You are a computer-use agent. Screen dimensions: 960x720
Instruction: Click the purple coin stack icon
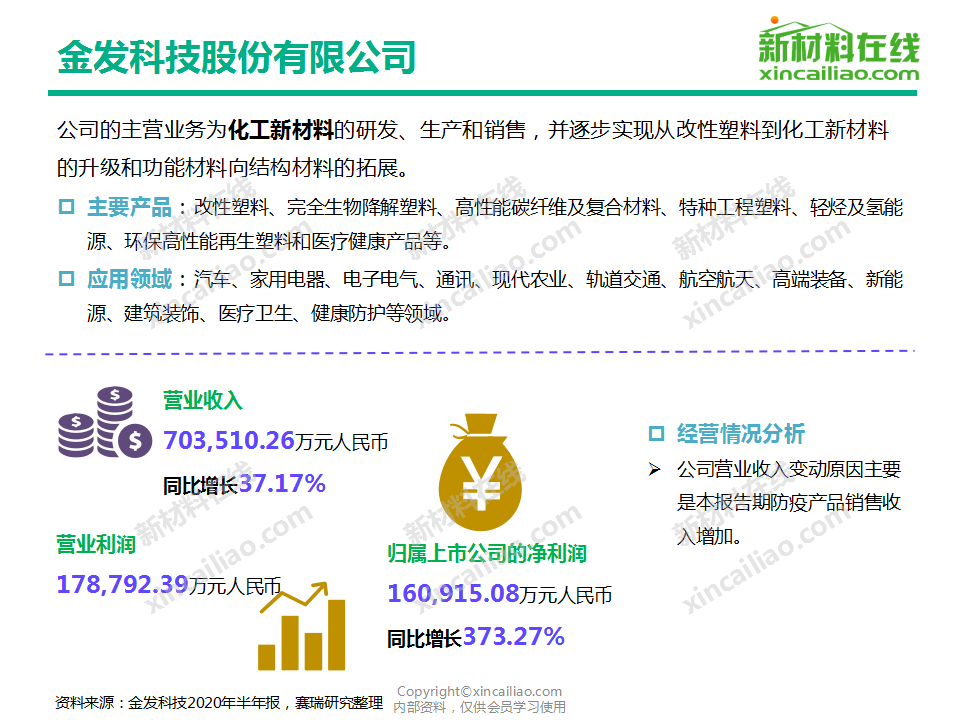pos(105,422)
